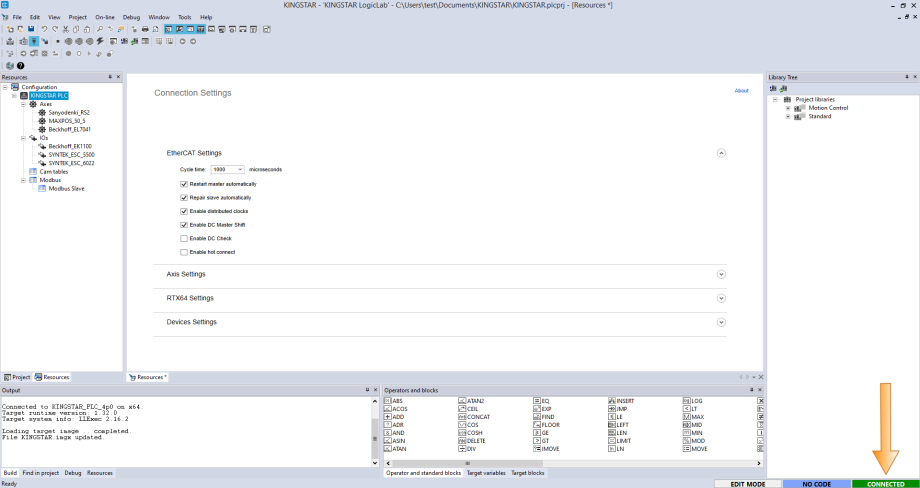Pin the Output panel with pushpin icon

pyautogui.click(x=368, y=390)
